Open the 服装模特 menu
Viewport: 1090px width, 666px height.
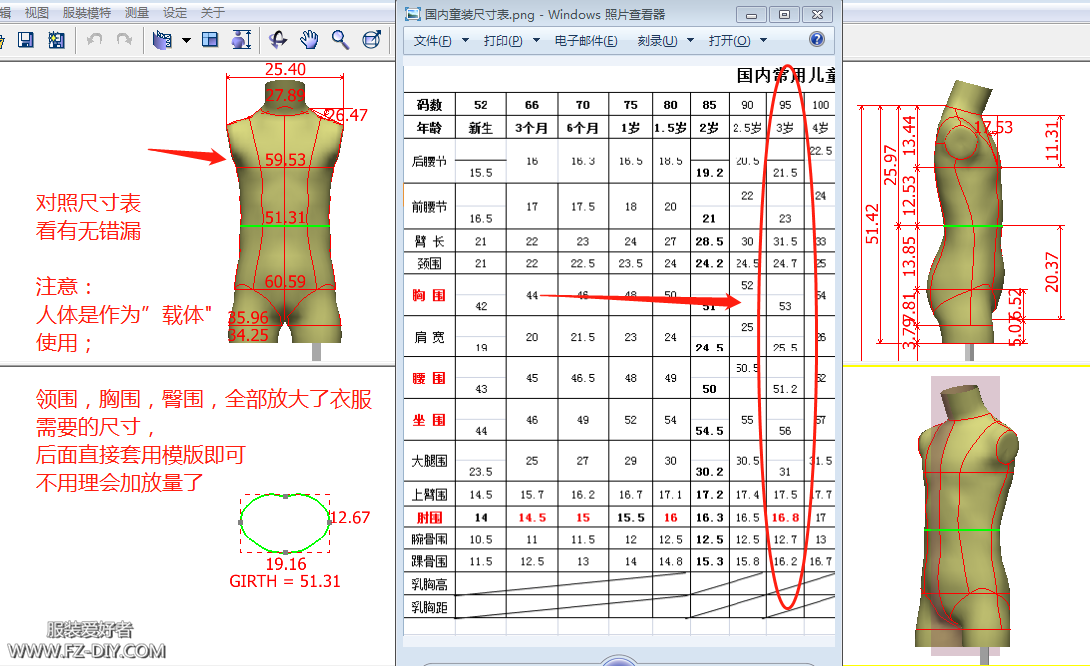86,13
